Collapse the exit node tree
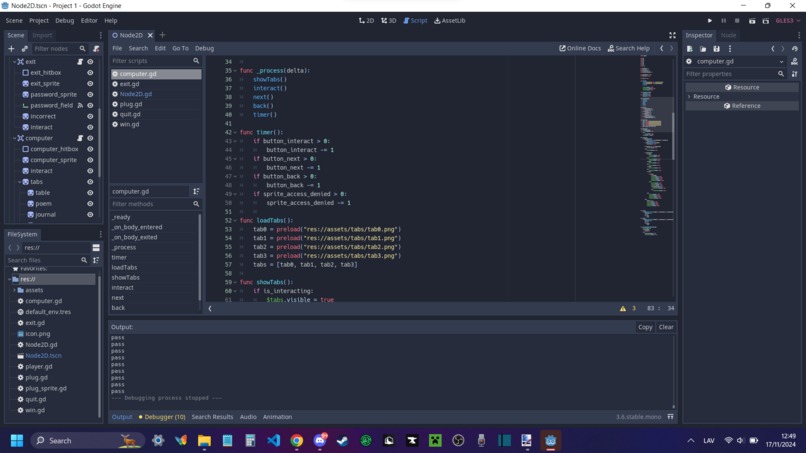Screen dimensions: 806x453 point(14,62)
